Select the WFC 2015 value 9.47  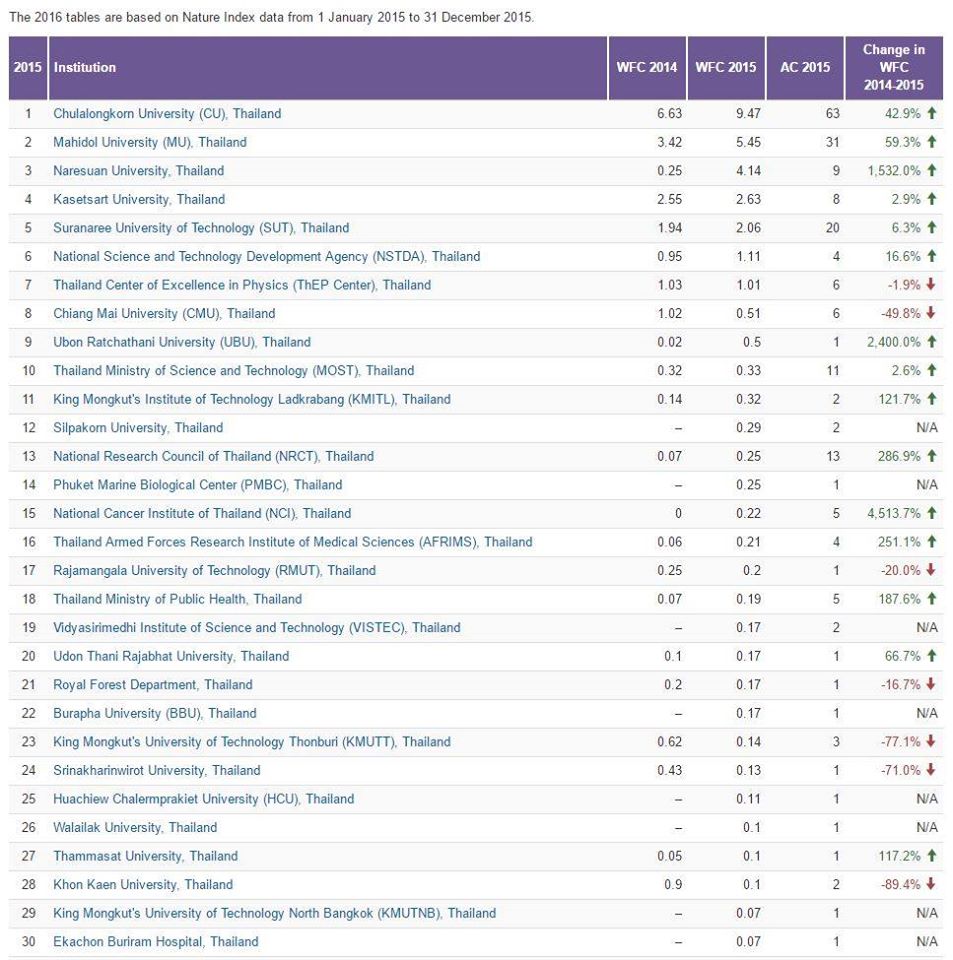(x=748, y=114)
